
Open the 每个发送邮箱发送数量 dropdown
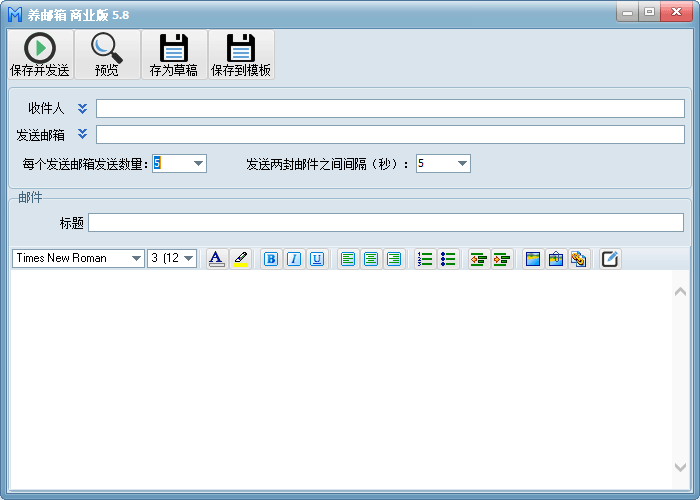[199, 163]
